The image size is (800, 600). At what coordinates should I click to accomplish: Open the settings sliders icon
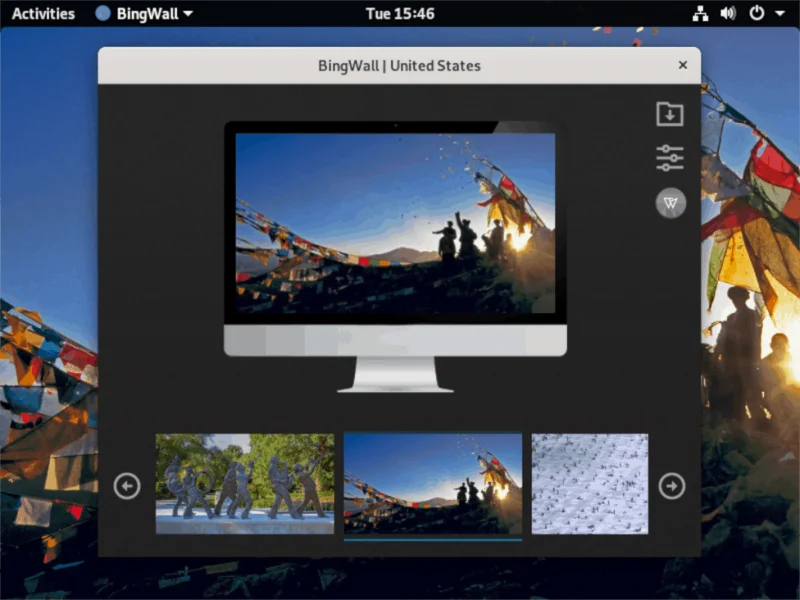tap(669, 158)
